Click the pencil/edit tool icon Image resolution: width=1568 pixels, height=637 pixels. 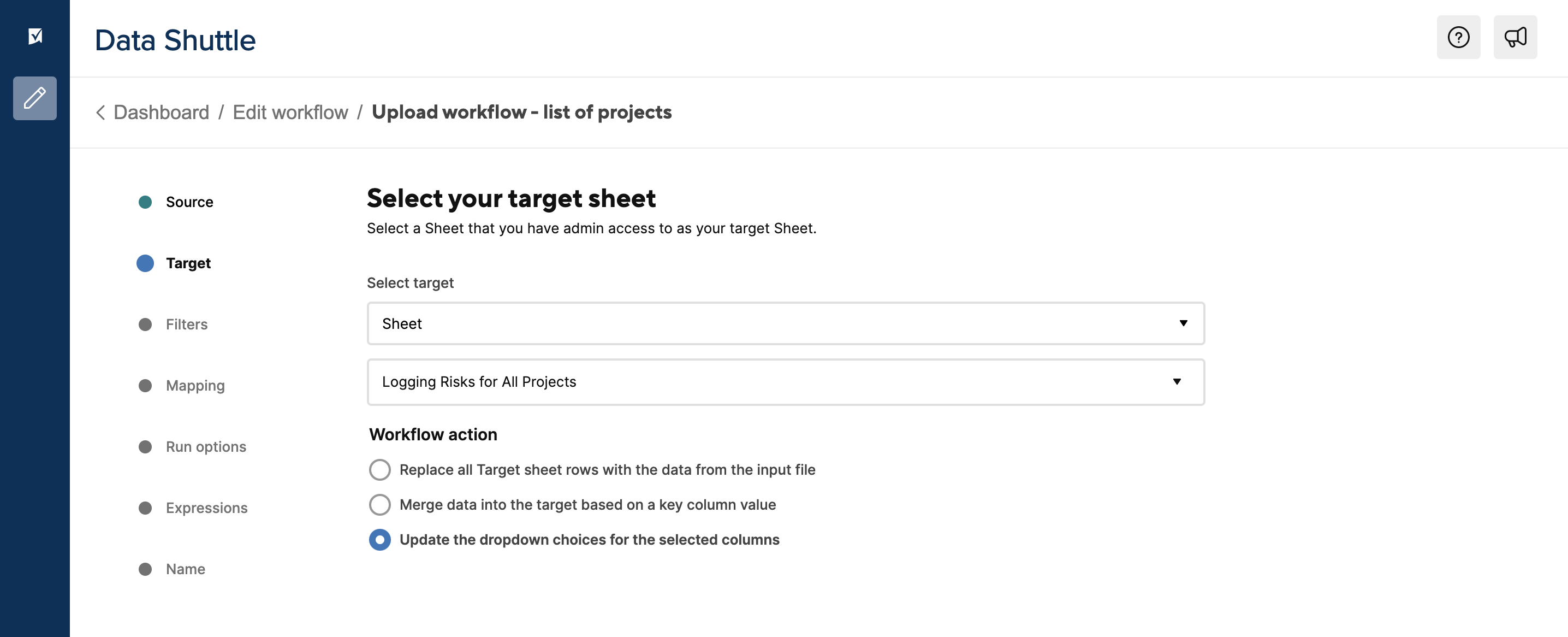pyautogui.click(x=34, y=97)
